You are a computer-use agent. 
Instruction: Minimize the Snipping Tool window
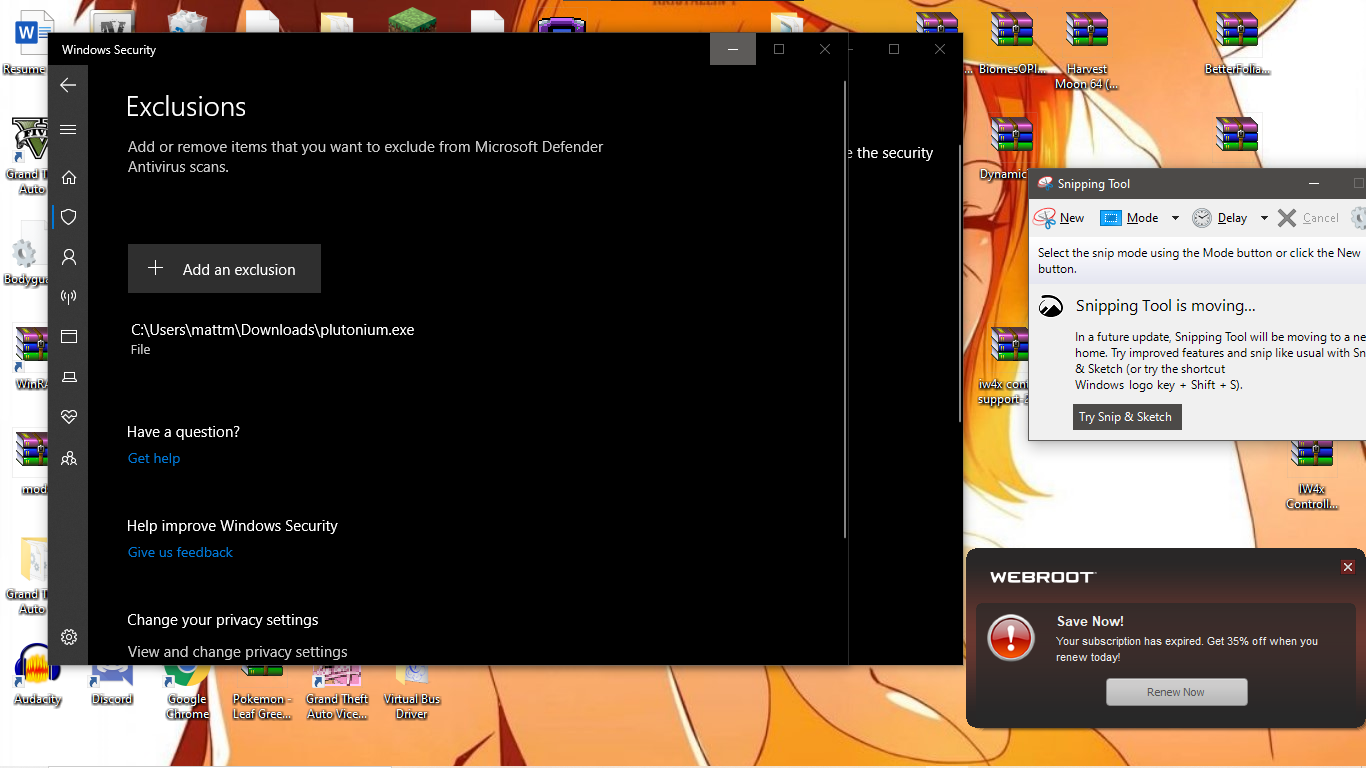coord(1313,183)
